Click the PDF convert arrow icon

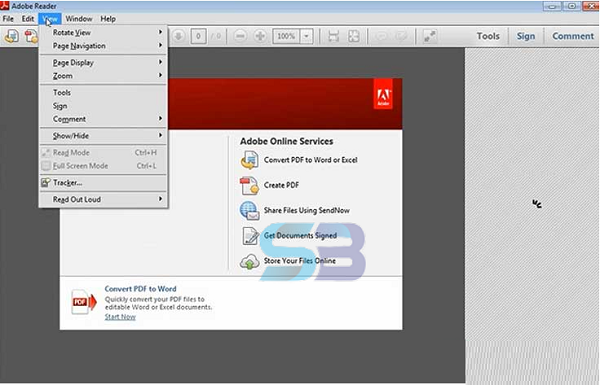(84, 302)
